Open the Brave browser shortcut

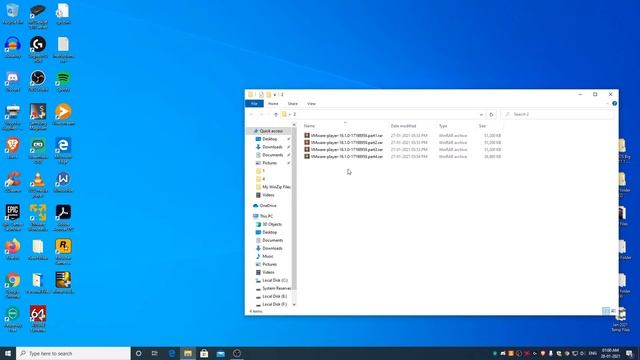click(13, 149)
